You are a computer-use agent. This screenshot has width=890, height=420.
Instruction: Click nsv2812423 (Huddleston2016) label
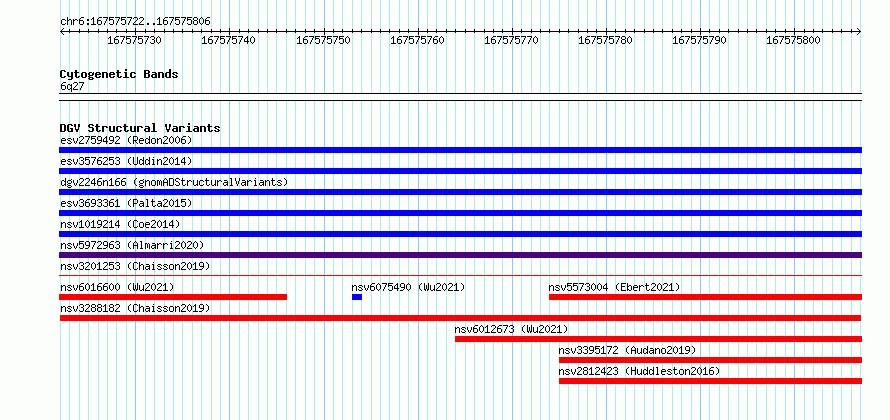tap(639, 371)
